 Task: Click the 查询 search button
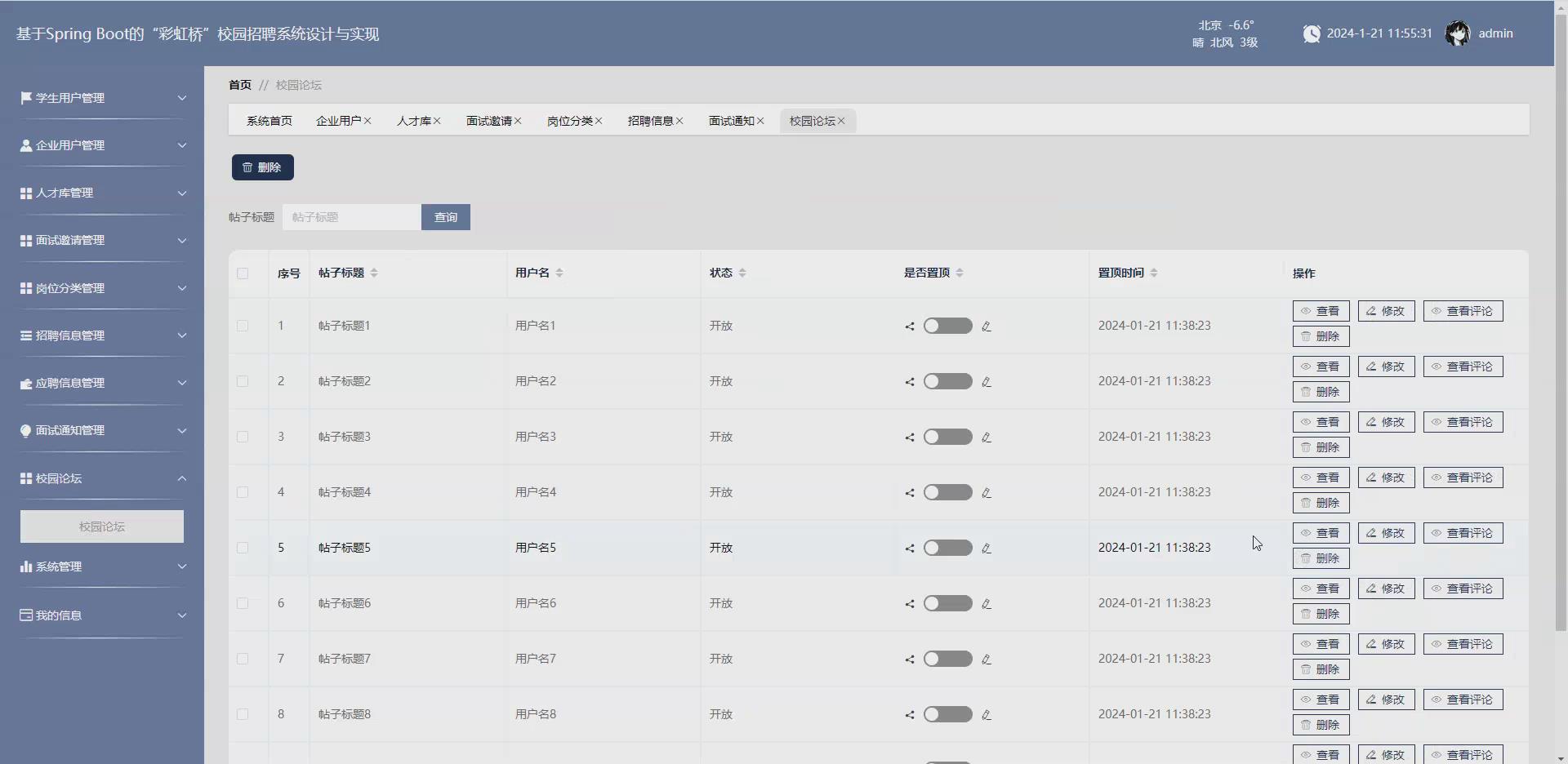point(446,217)
